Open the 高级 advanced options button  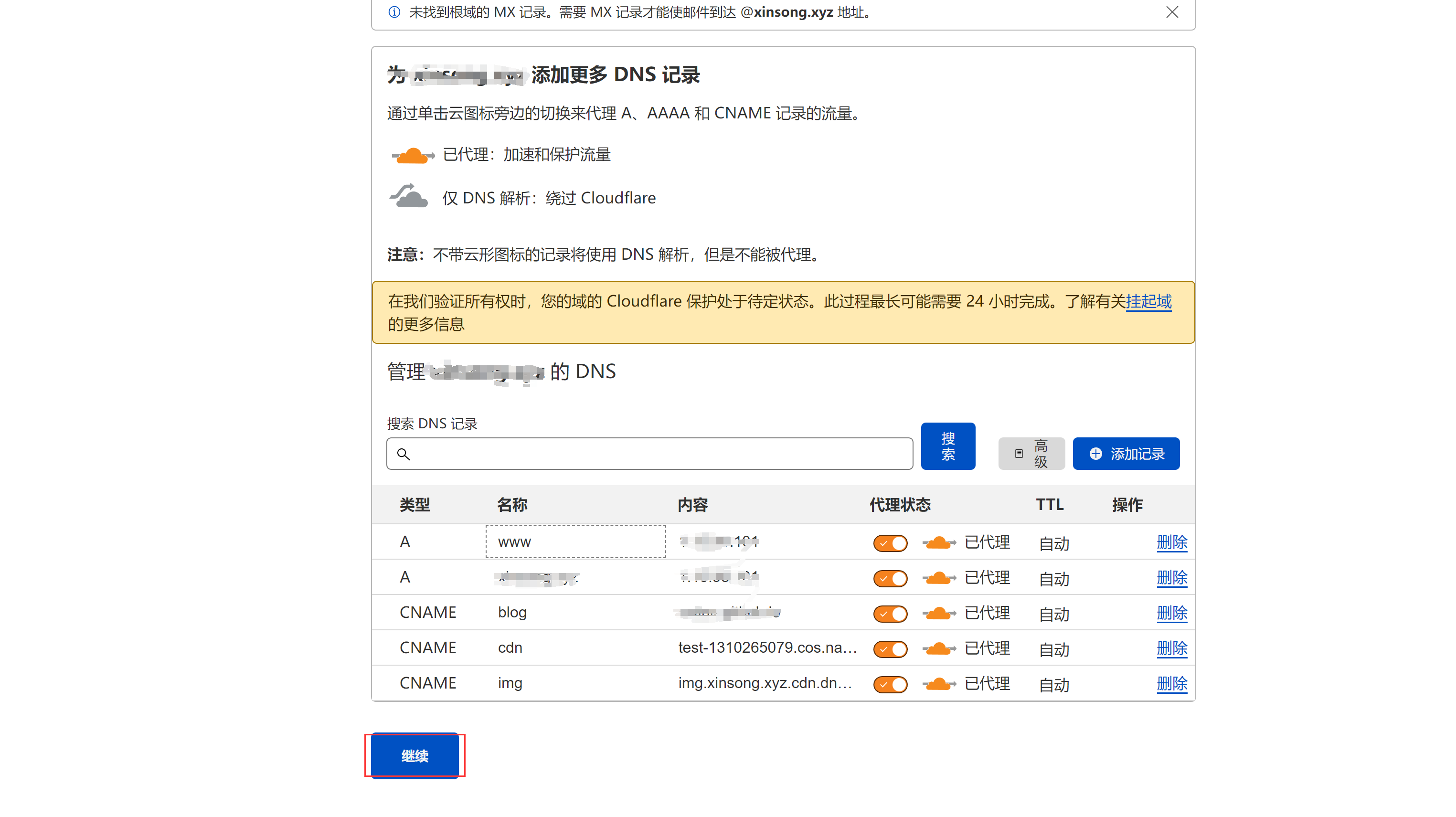[x=1031, y=453]
